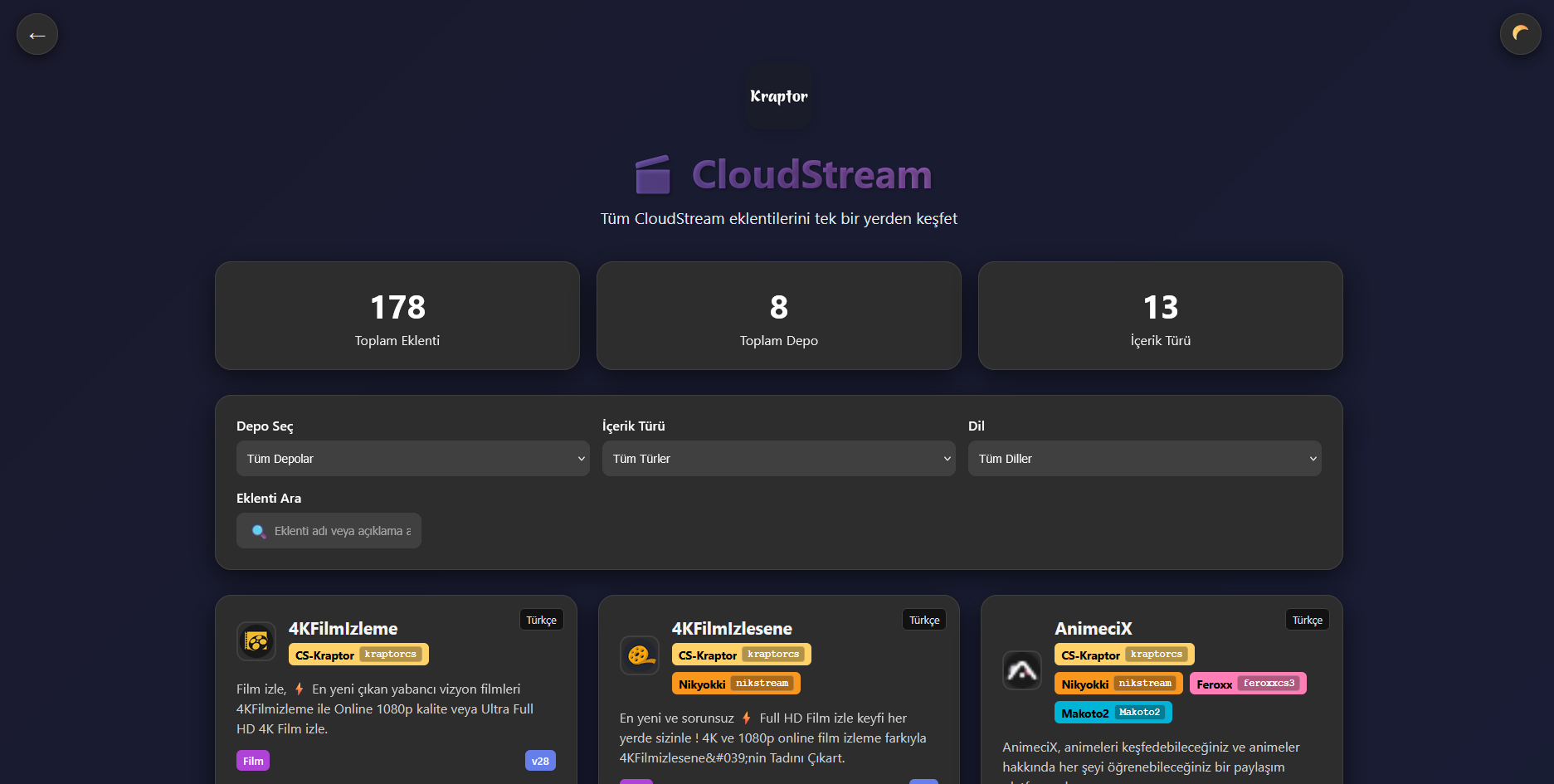The width and height of the screenshot is (1554, 784).
Task: Click Türkçe label on the 4KFilmIzleme card
Action: pyautogui.click(x=541, y=620)
